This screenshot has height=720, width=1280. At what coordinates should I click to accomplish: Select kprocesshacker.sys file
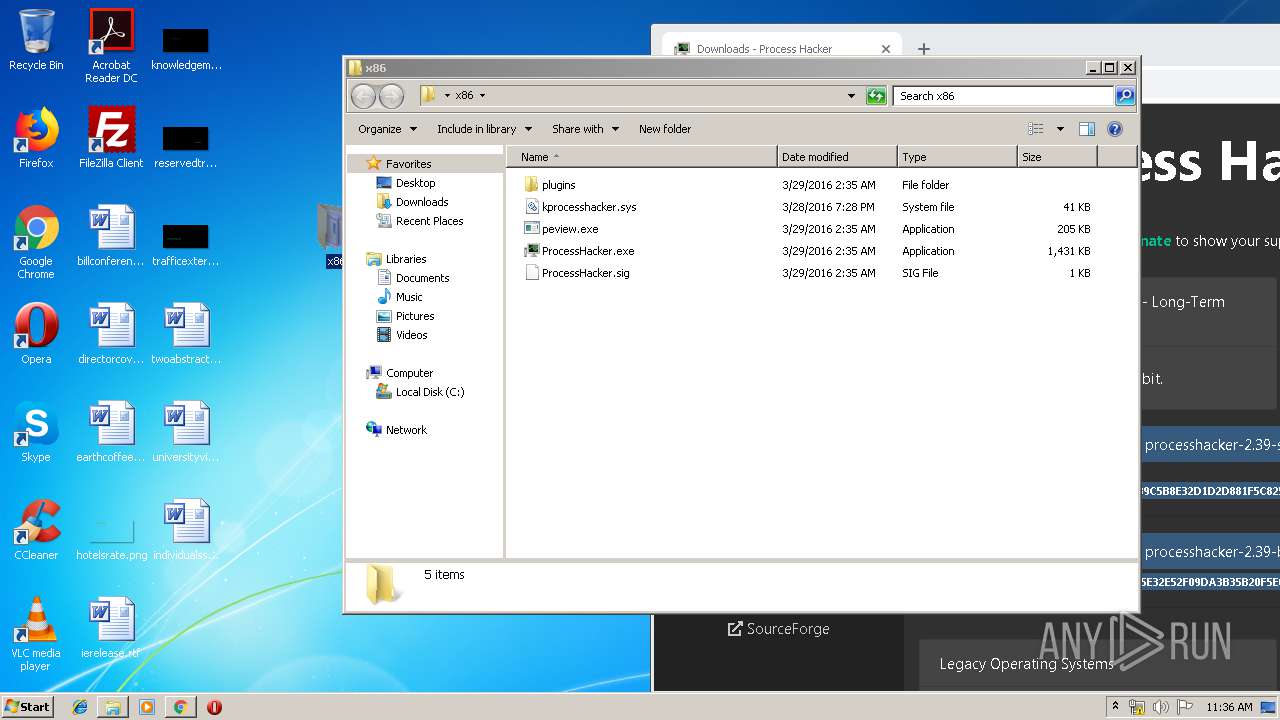coord(810,207)
